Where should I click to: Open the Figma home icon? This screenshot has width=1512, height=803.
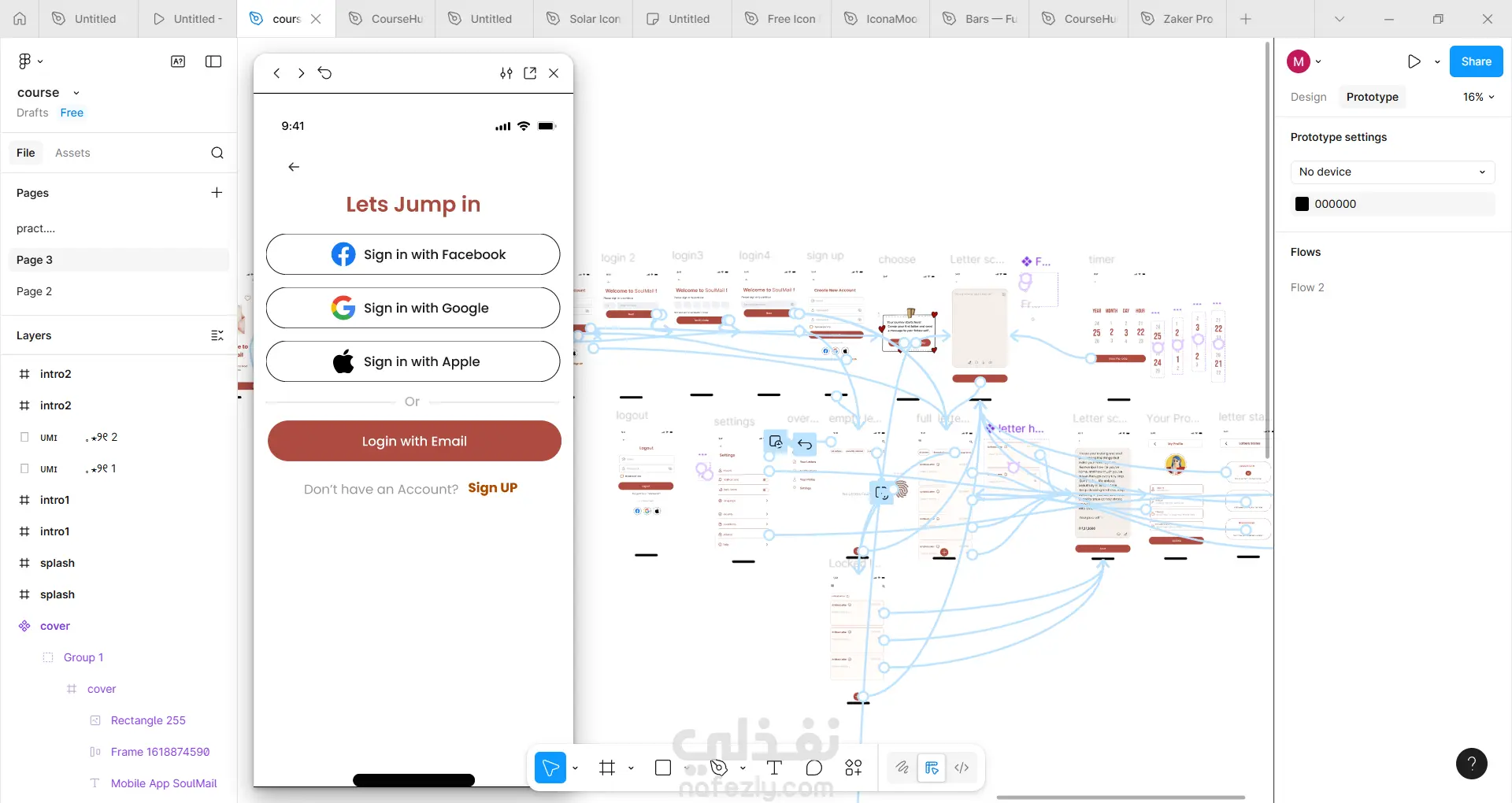pos(20,19)
